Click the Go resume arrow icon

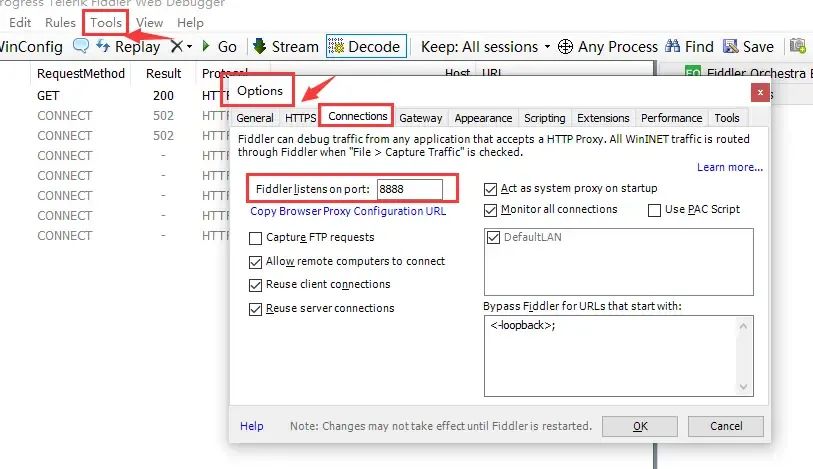[x=206, y=46]
